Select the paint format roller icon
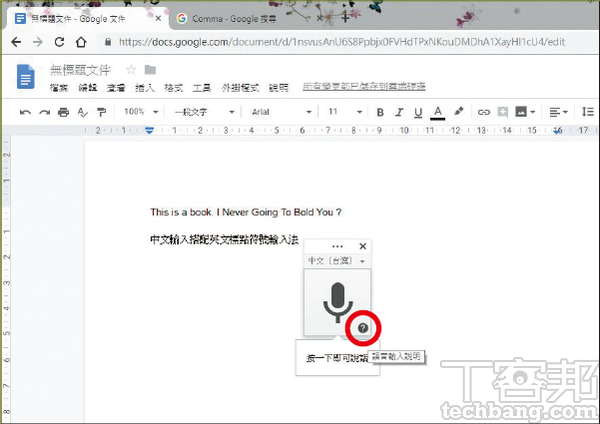The image size is (600, 424). click(100, 112)
